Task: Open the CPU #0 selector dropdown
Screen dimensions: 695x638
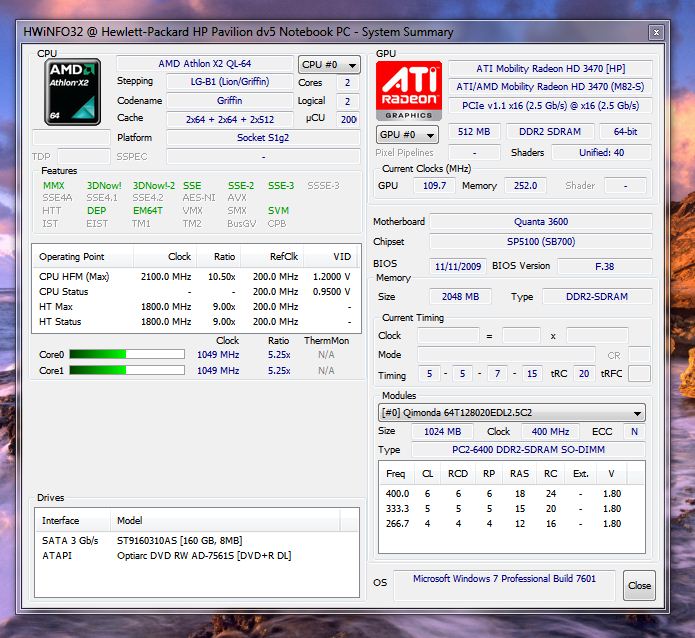Action: click(x=329, y=65)
